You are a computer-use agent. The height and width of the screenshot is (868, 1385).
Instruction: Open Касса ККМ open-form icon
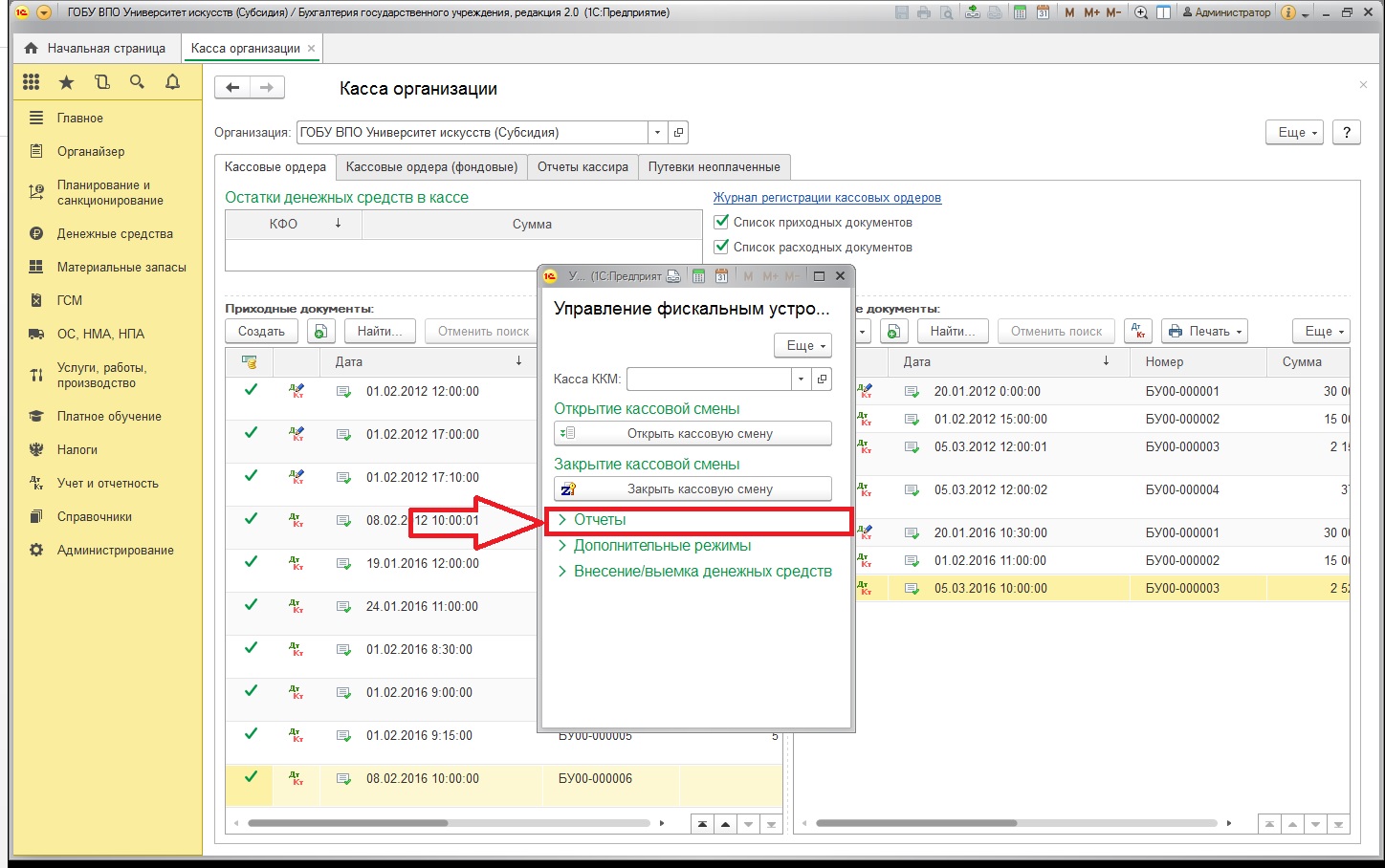tap(822, 379)
